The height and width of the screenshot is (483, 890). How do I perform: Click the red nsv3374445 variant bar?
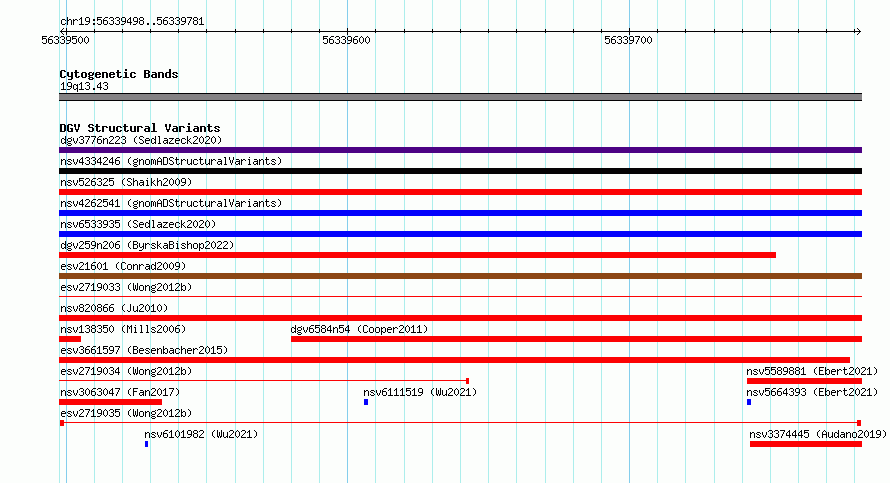[x=806, y=444]
